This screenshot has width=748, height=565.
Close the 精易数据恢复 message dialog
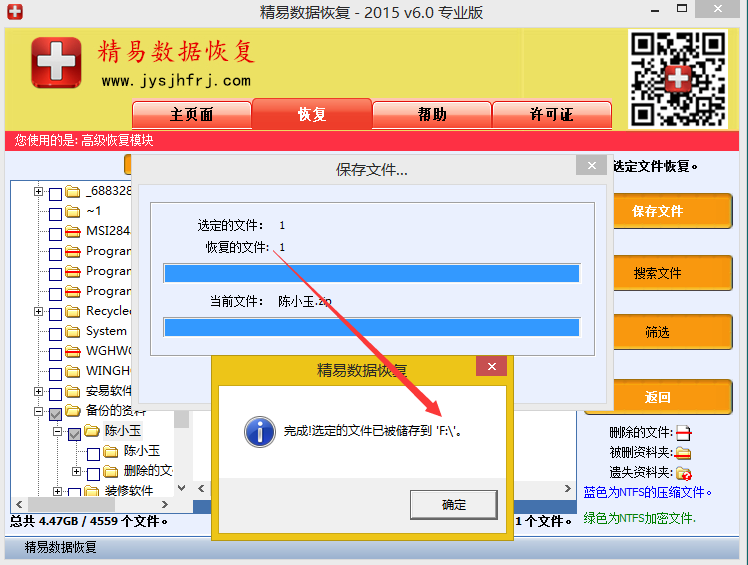click(x=492, y=366)
